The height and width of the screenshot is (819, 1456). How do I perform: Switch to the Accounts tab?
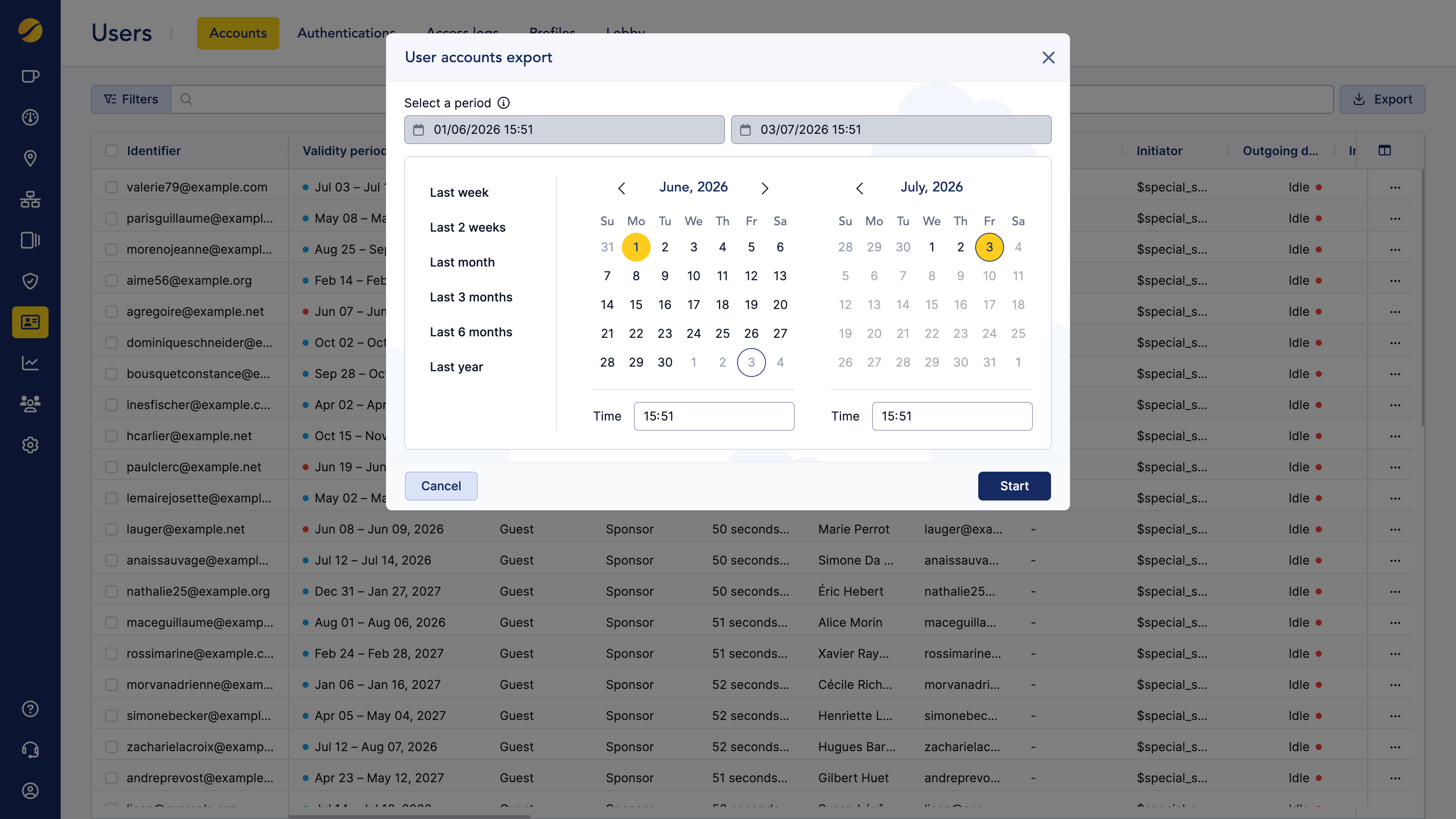[238, 33]
